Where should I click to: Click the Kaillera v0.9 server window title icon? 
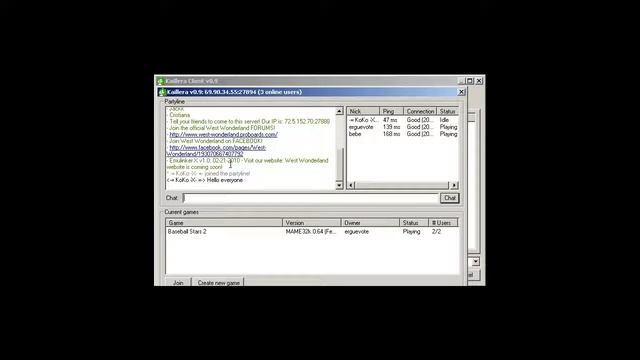[x=162, y=92]
